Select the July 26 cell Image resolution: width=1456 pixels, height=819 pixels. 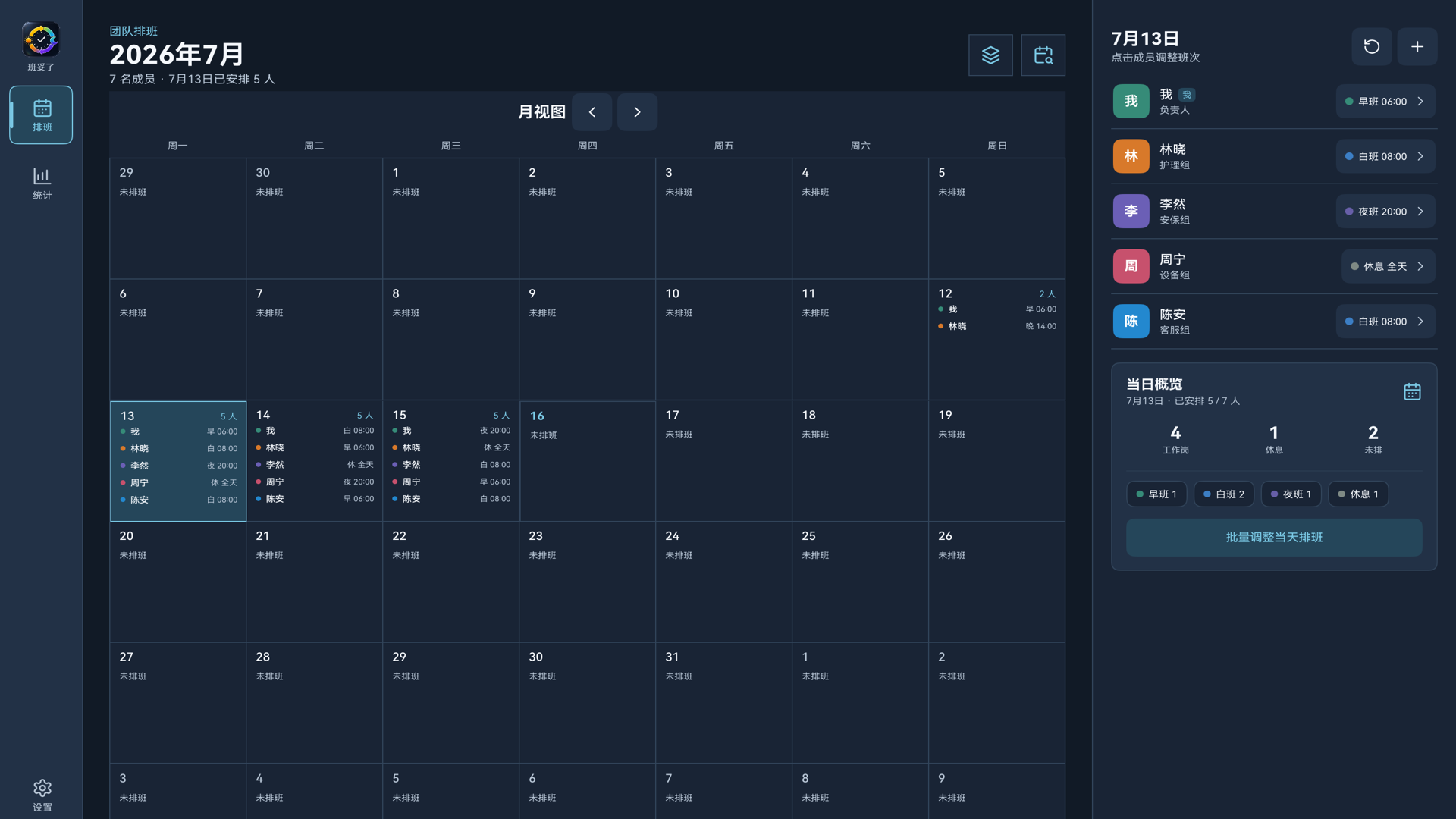coord(997,582)
